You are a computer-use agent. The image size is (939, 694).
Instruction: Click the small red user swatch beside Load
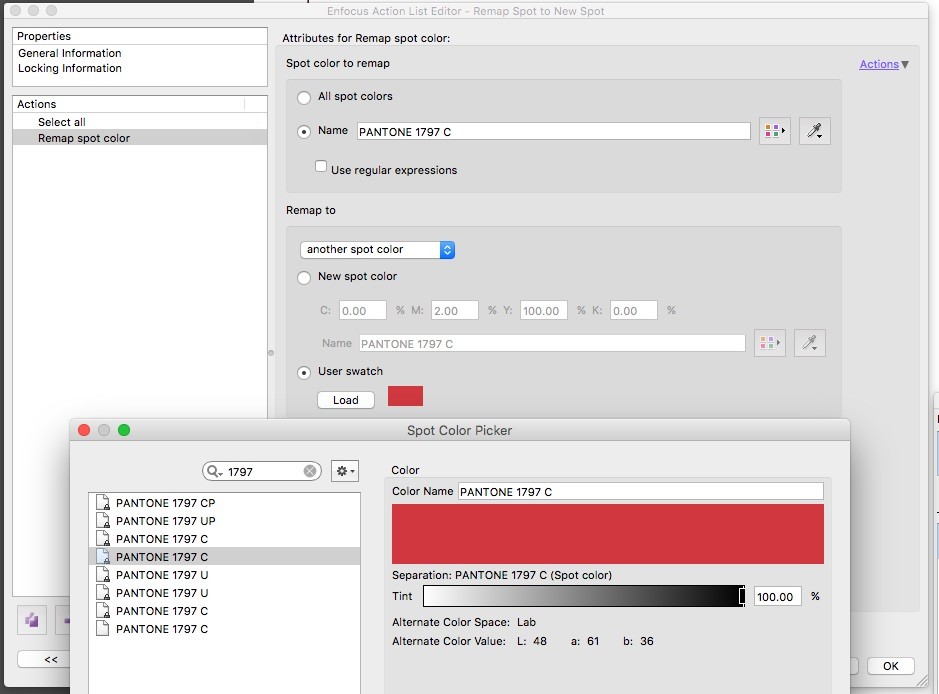(x=405, y=396)
